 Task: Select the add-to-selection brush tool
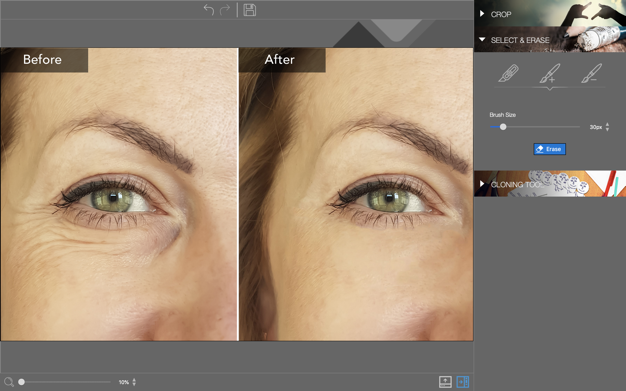tap(550, 73)
